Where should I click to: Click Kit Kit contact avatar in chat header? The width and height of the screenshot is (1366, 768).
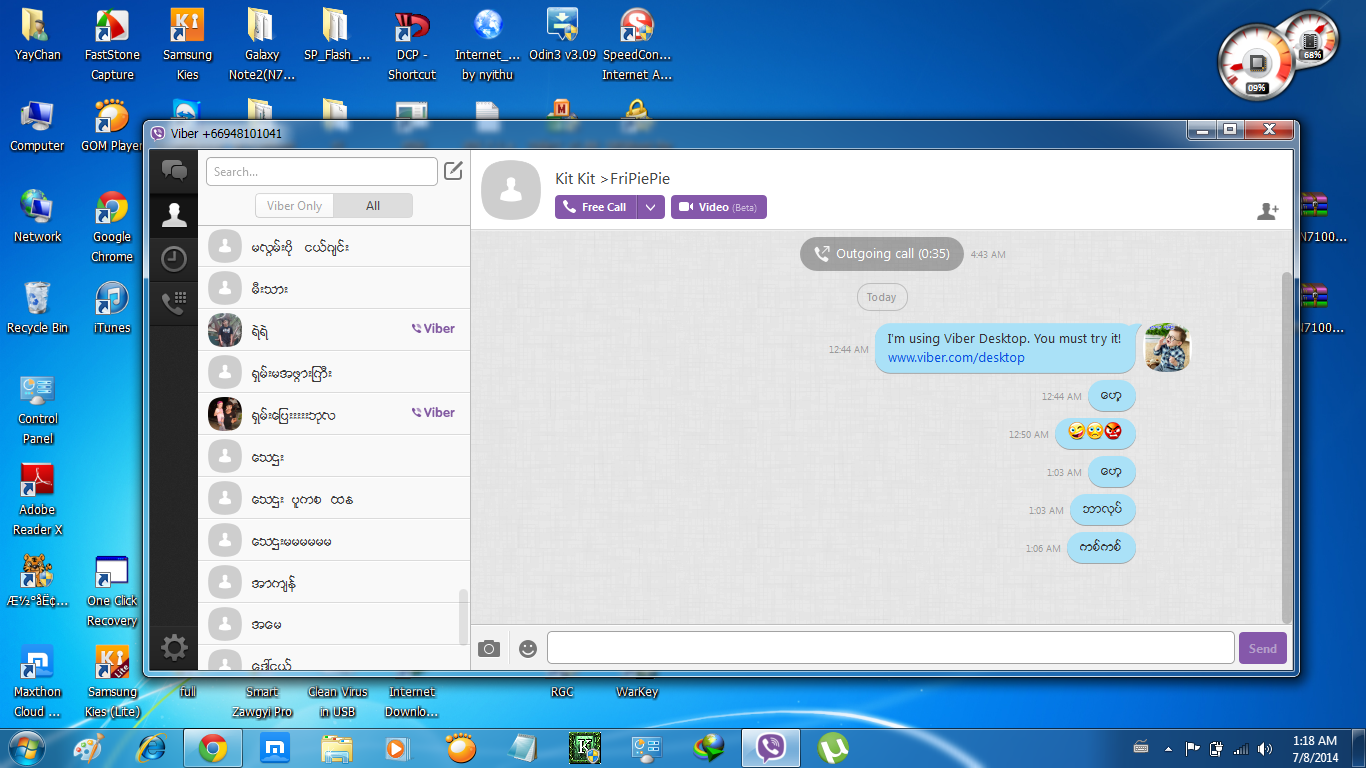pyautogui.click(x=511, y=189)
